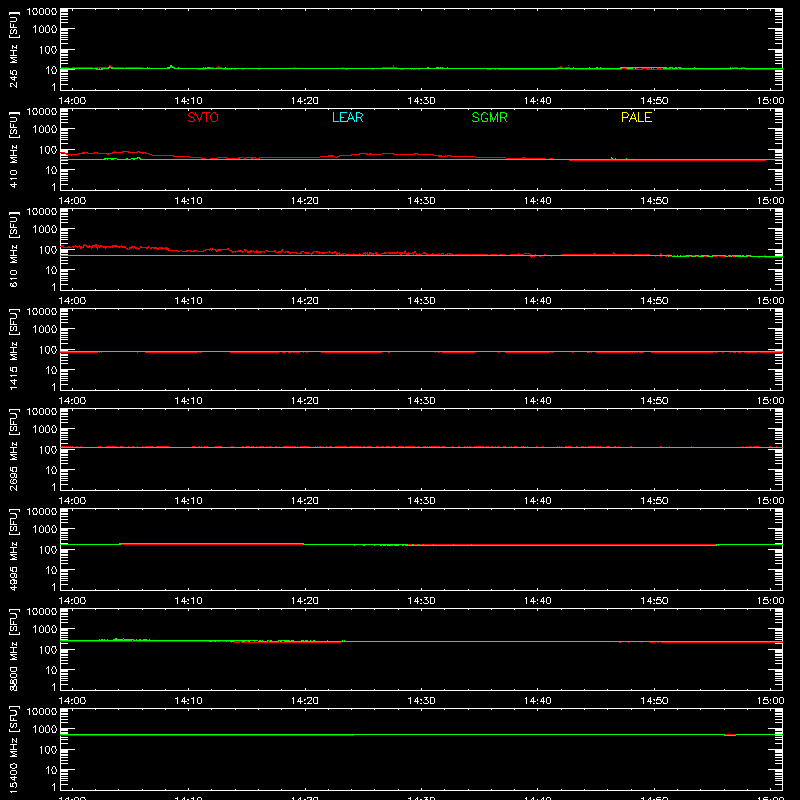The width and height of the screenshot is (800, 800).
Task: Click 15:00 under the 8800 MHz plot
Action: 770,701
